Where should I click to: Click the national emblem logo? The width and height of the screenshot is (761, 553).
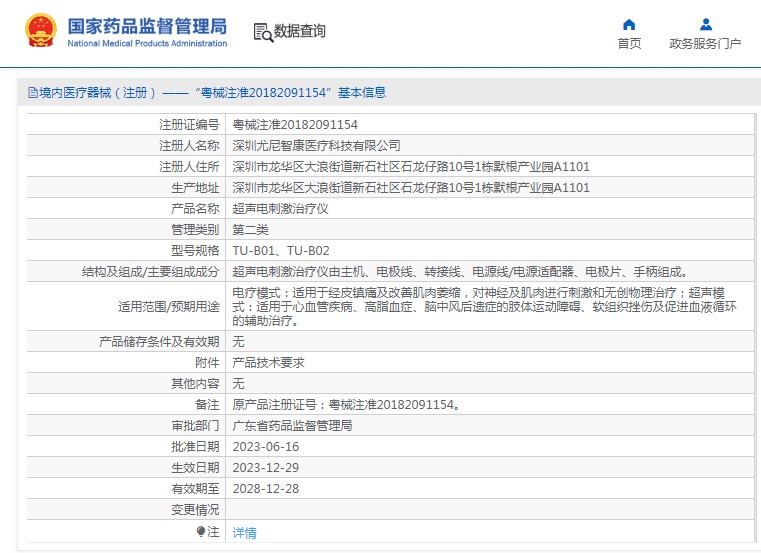41,30
